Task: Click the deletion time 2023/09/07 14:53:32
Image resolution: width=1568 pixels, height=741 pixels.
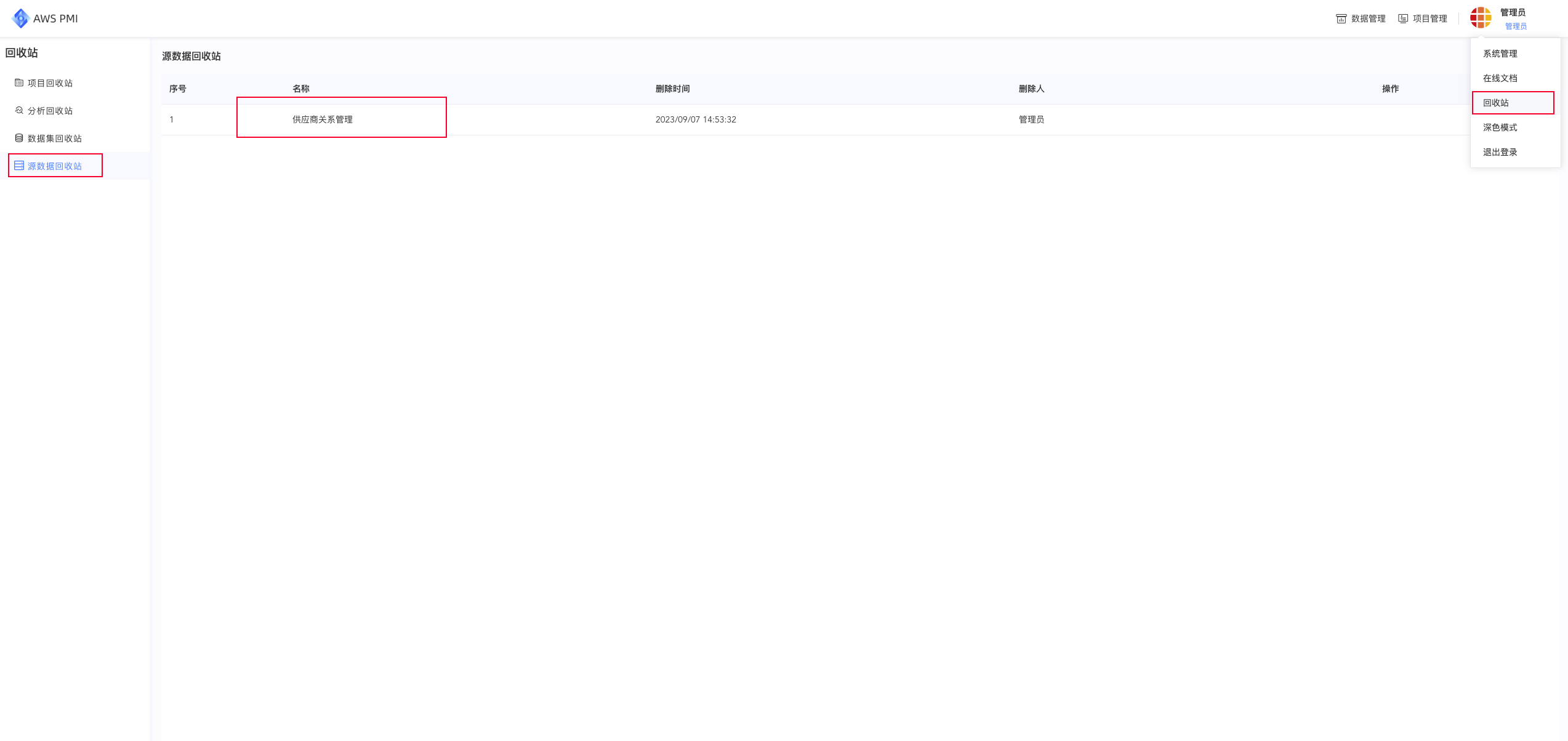Action: [696, 119]
